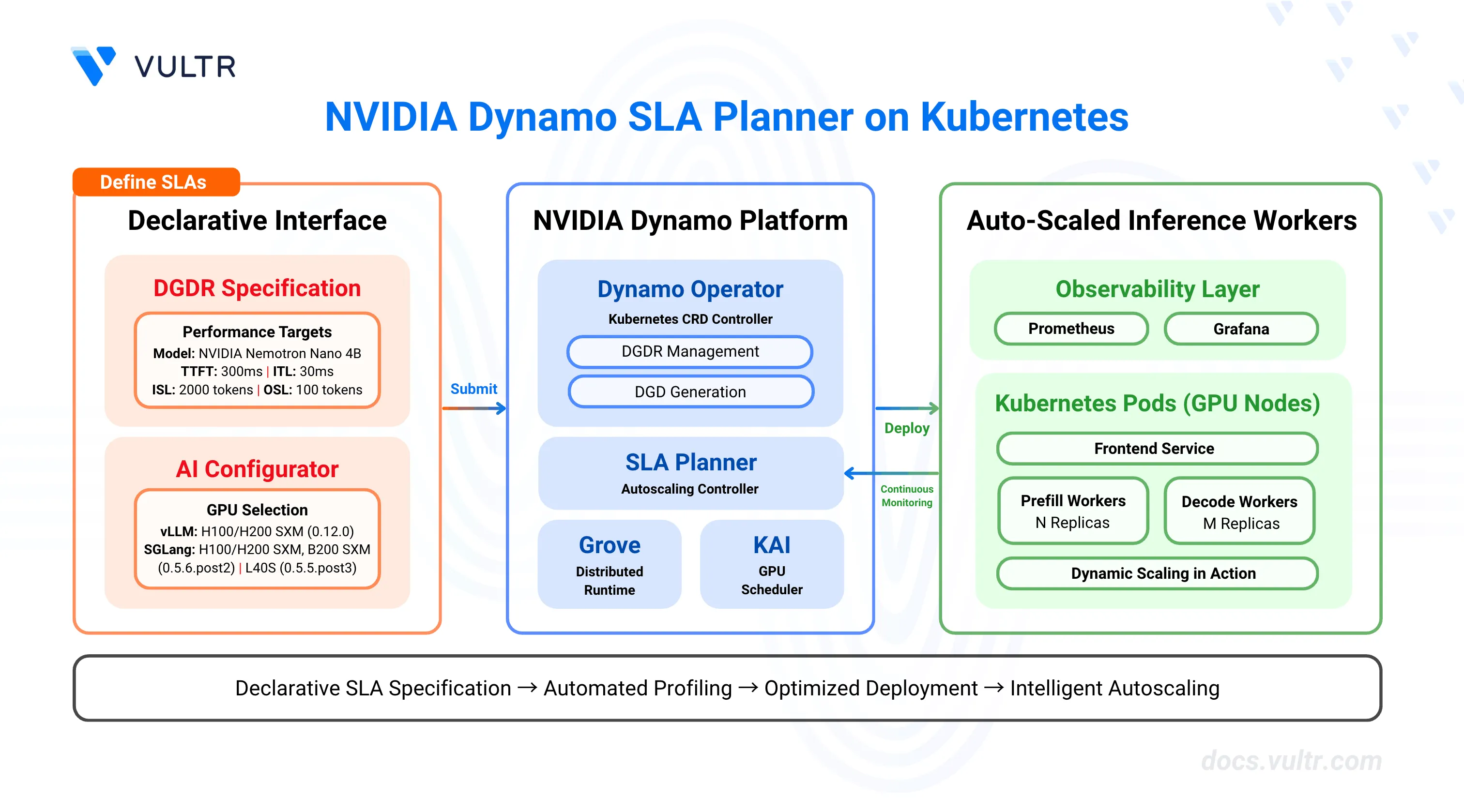The width and height of the screenshot is (1464, 812).
Task: Click the Performance Targets box
Action: [257, 360]
